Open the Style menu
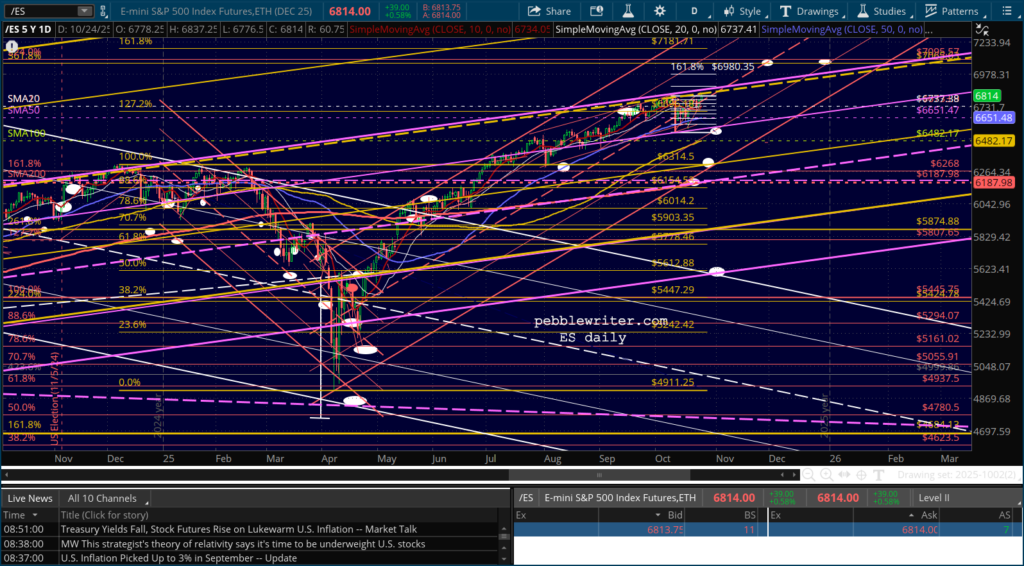 [743, 11]
